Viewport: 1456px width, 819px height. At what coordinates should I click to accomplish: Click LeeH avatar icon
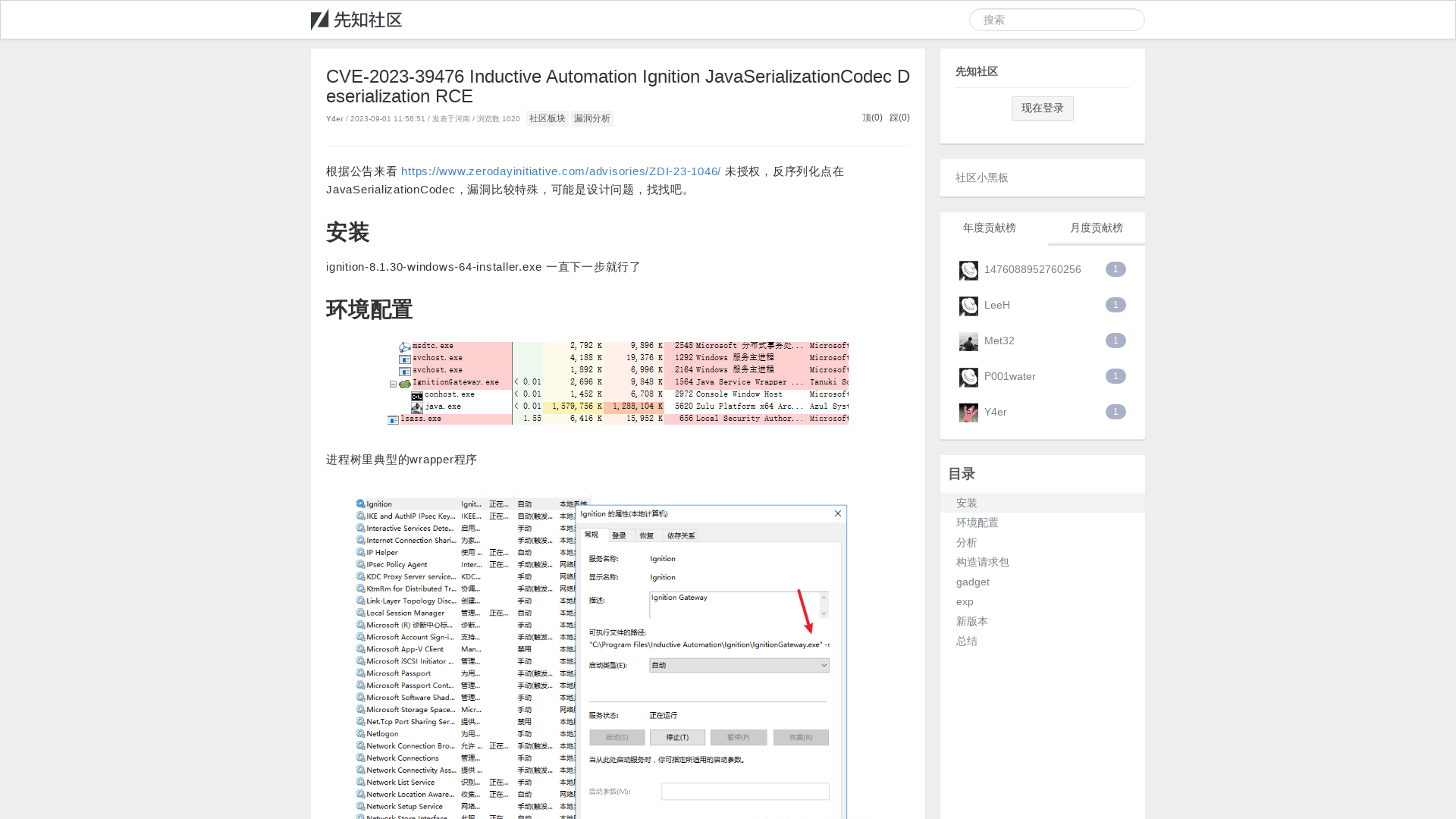(968, 306)
